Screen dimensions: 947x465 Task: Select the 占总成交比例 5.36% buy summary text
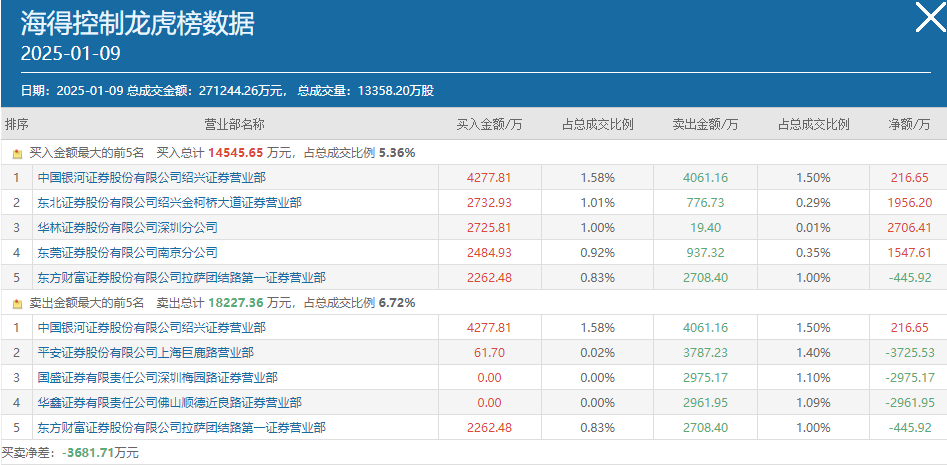(360, 153)
